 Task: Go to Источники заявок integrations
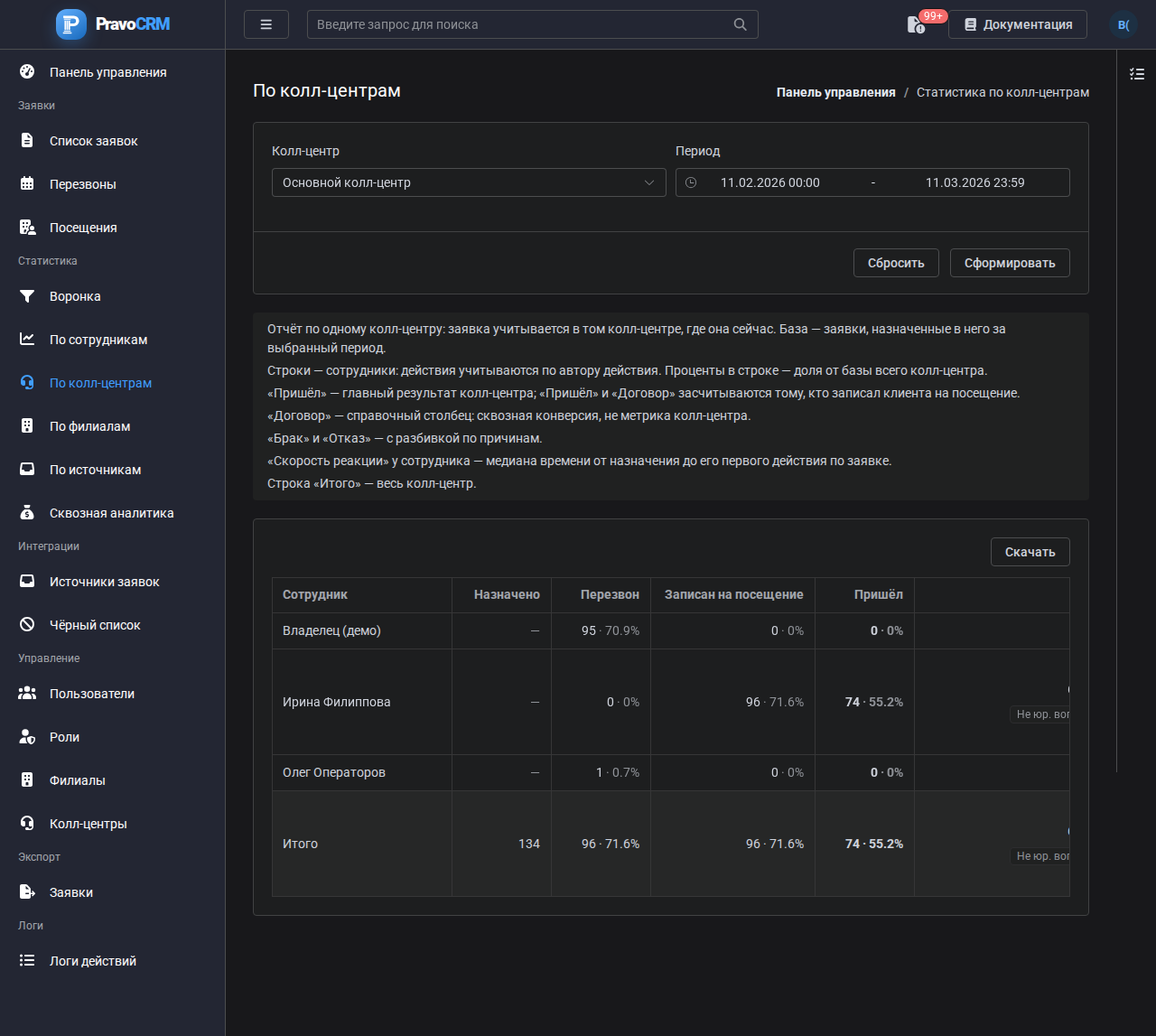pos(104,582)
